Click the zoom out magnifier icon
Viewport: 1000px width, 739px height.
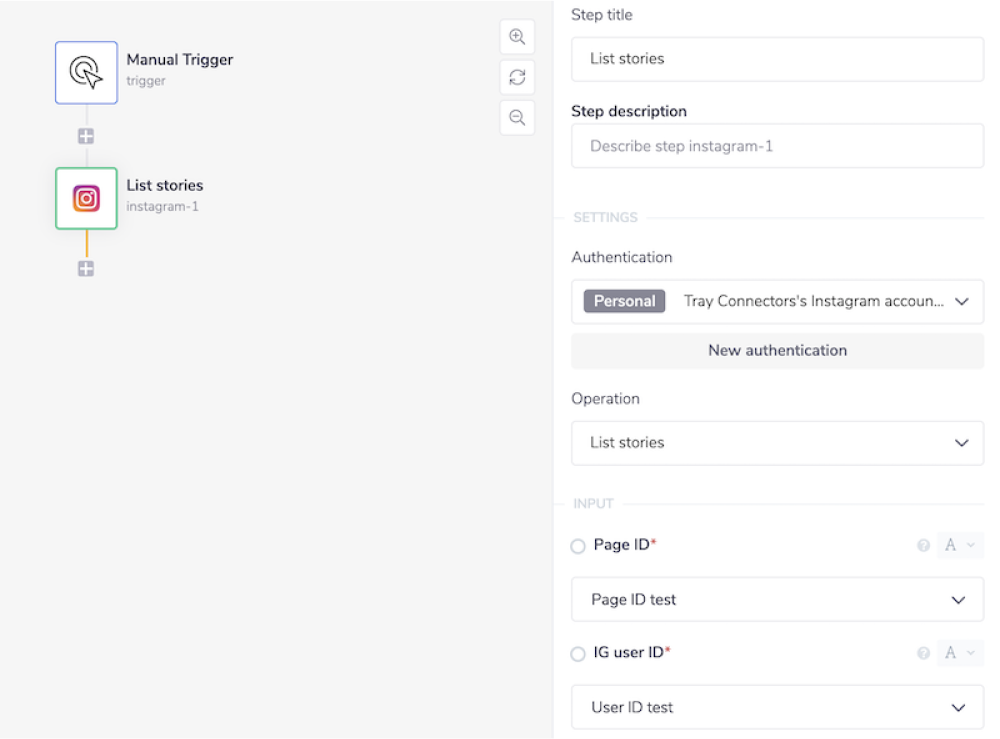[x=517, y=117]
